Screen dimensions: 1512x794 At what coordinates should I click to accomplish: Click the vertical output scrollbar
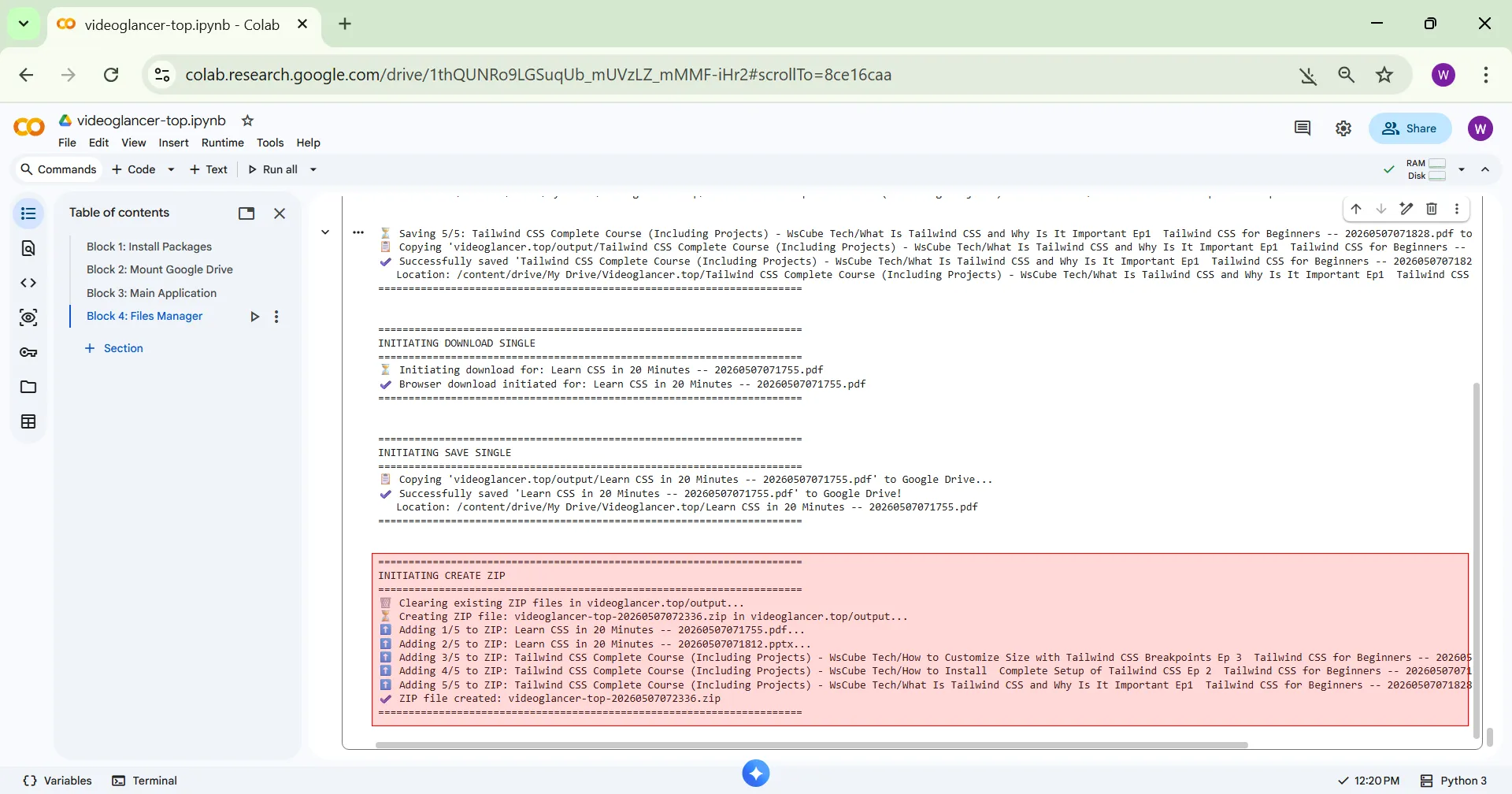pyautogui.click(x=1477, y=559)
